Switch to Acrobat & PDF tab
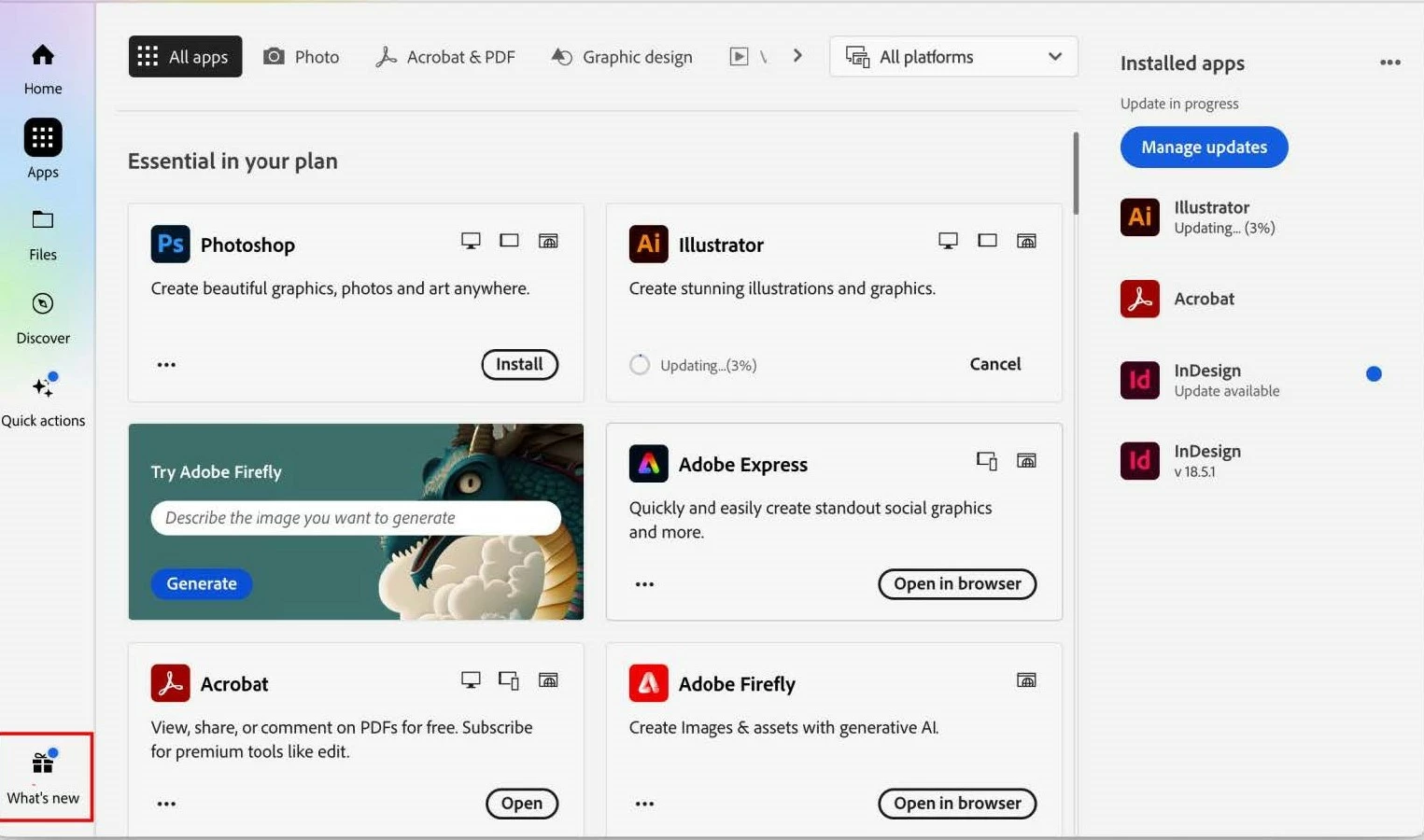Viewport: 1424px width, 840px height. point(444,57)
